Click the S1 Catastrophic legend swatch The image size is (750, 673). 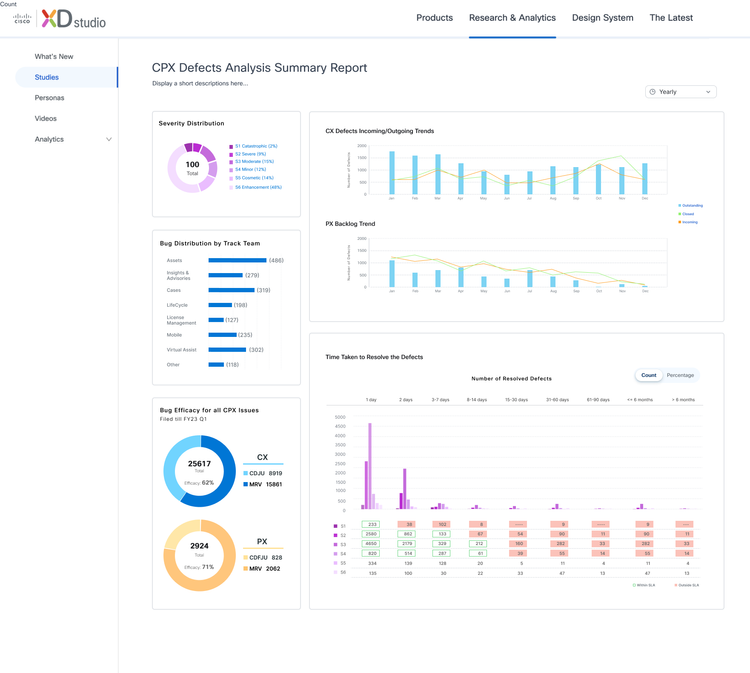coord(231,146)
